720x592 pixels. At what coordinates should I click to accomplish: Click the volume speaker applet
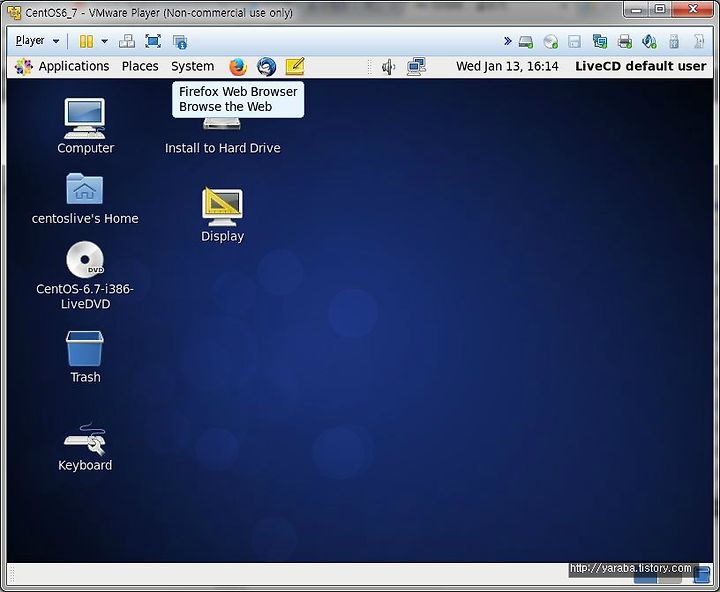pyautogui.click(x=388, y=67)
